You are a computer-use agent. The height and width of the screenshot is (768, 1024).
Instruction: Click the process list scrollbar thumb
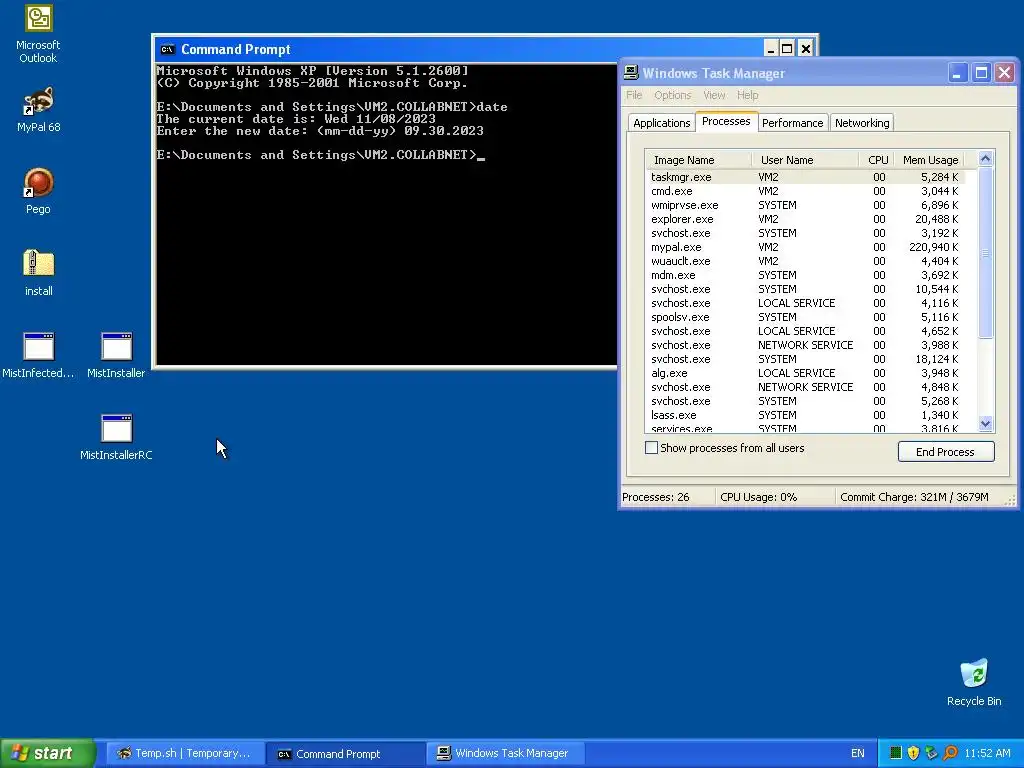tap(985, 253)
